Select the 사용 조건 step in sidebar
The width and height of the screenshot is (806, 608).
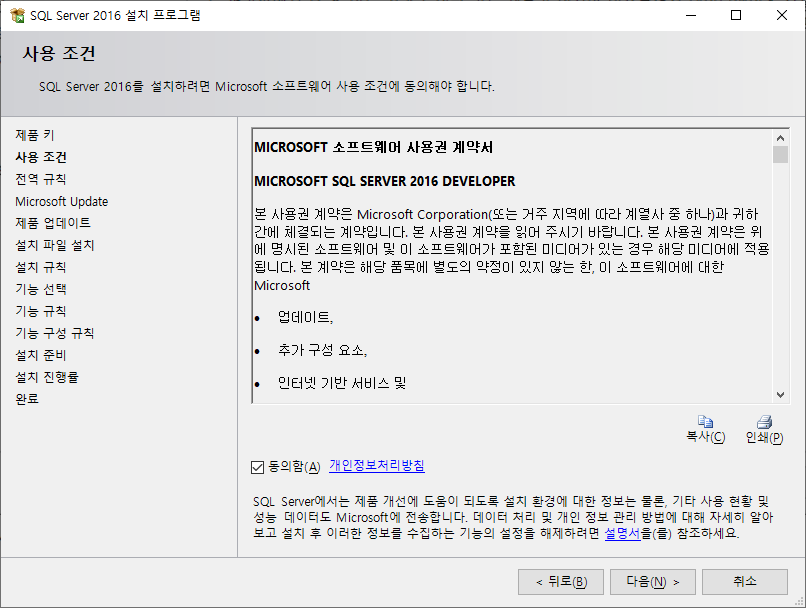[41, 157]
